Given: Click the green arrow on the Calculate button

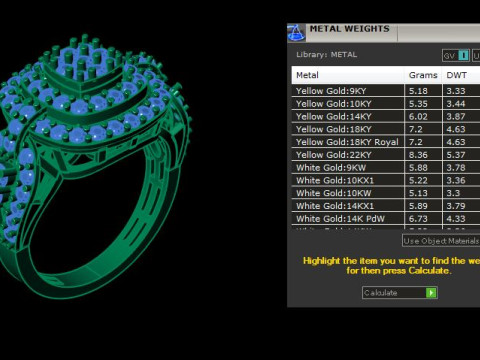Looking at the screenshot, I should pyautogui.click(x=431, y=293).
